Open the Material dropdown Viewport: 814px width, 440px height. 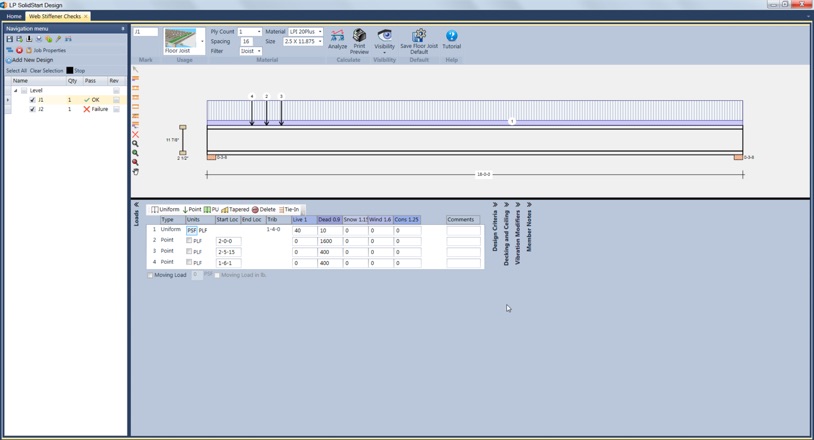click(320, 32)
